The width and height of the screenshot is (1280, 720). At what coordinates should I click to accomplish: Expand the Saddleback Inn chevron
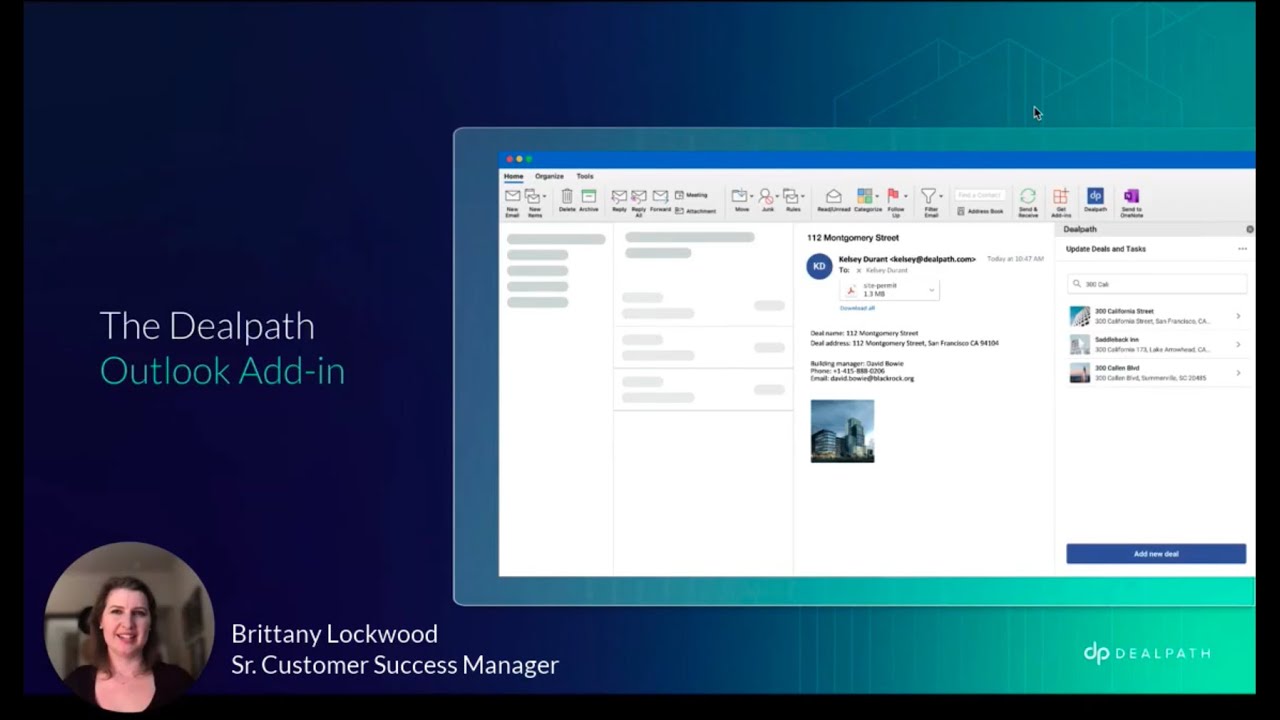pyautogui.click(x=1238, y=345)
